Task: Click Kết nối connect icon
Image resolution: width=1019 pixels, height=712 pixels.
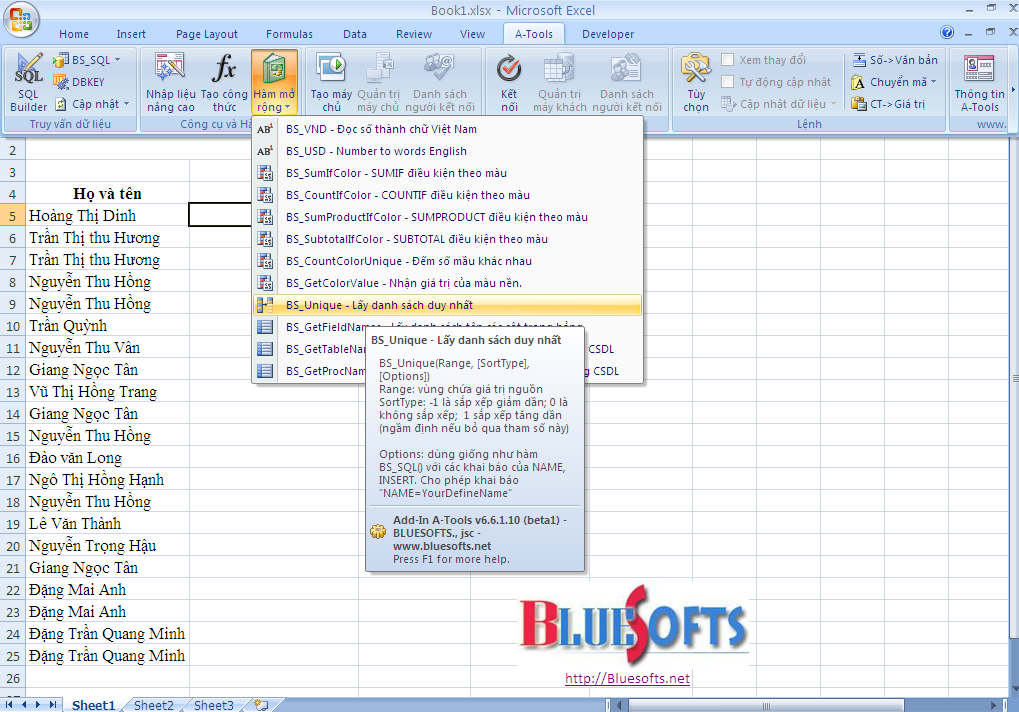Action: pos(509,68)
